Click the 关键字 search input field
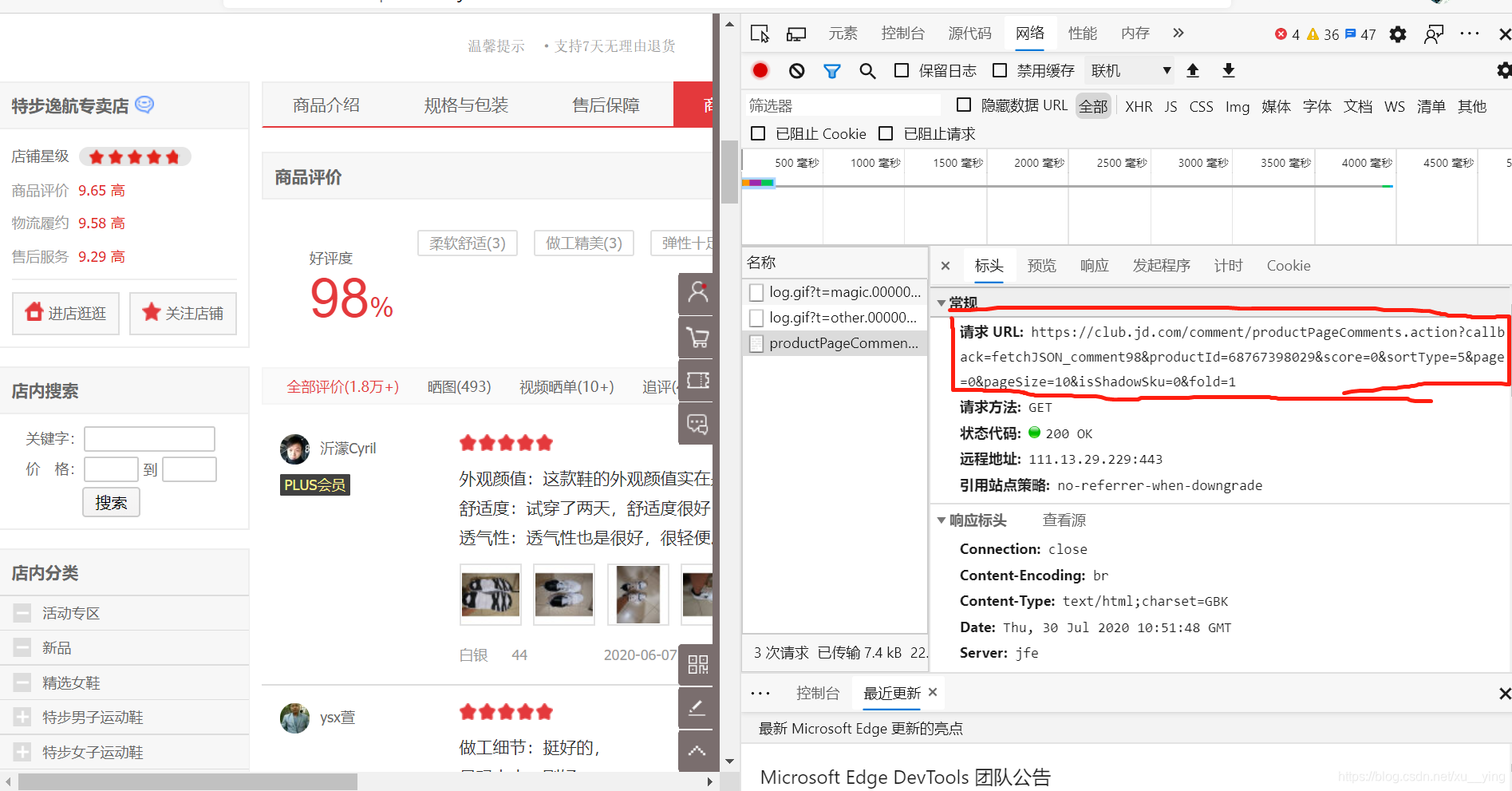This screenshot has width=1512, height=791. point(150,439)
